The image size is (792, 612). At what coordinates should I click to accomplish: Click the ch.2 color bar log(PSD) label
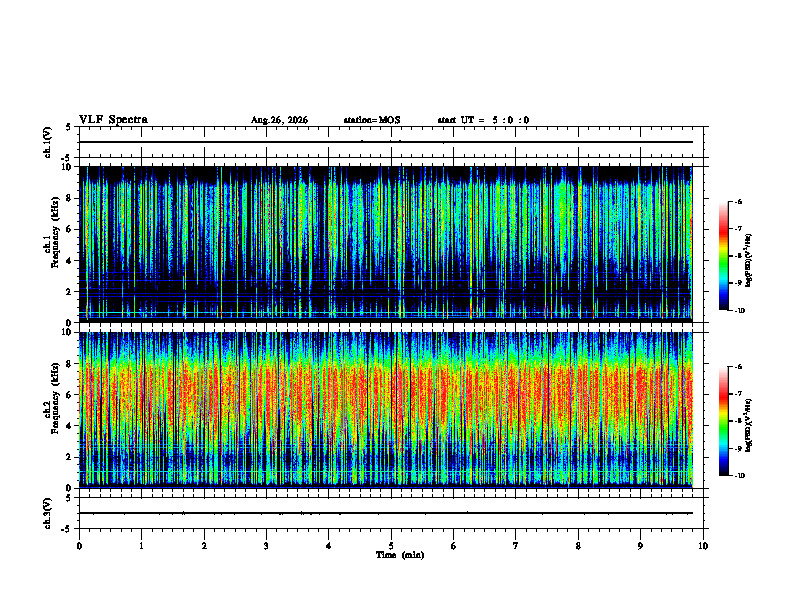click(x=749, y=425)
